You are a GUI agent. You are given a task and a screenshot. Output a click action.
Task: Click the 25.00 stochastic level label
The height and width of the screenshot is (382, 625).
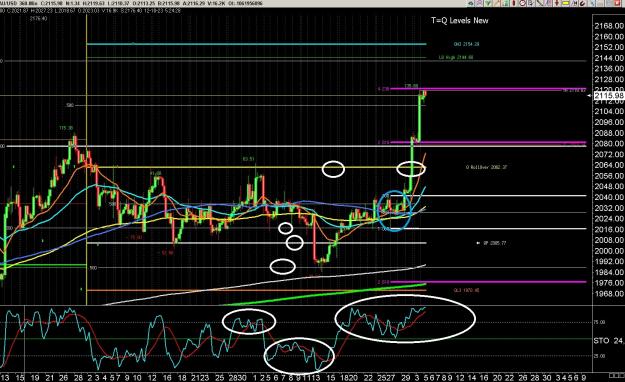click(x=599, y=356)
